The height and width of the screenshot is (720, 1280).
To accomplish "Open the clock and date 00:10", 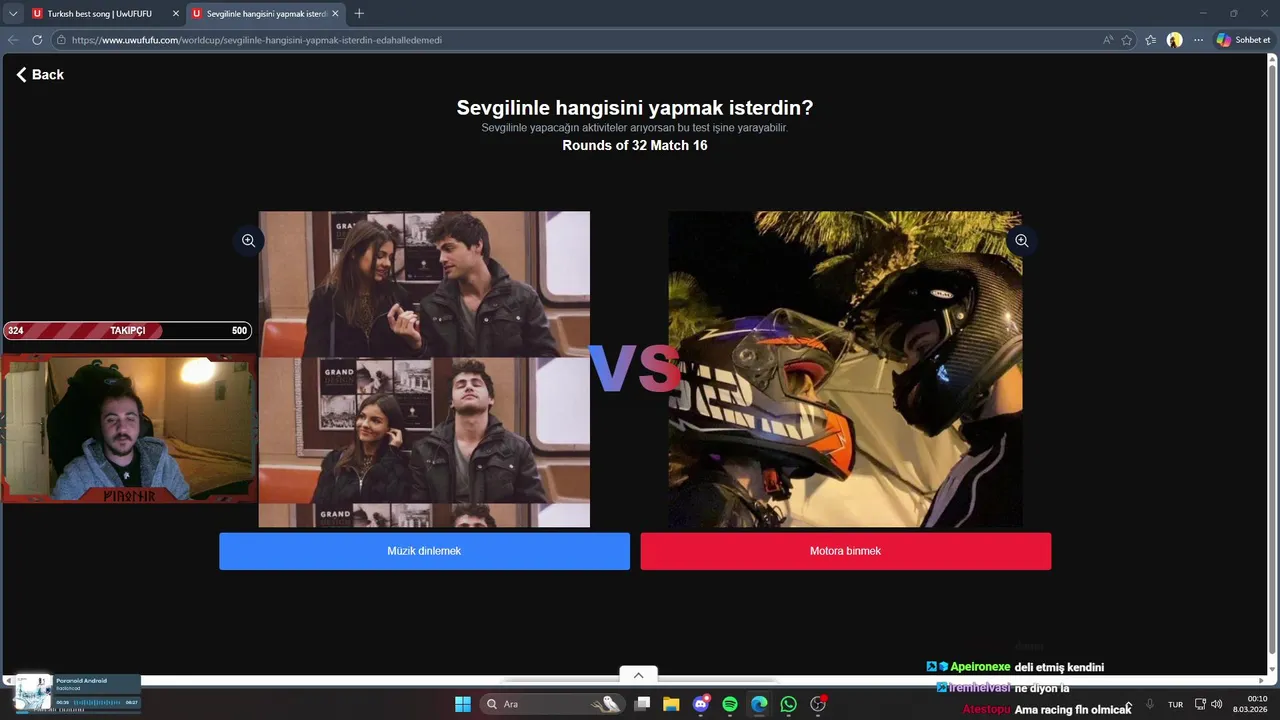I will tap(1250, 704).
